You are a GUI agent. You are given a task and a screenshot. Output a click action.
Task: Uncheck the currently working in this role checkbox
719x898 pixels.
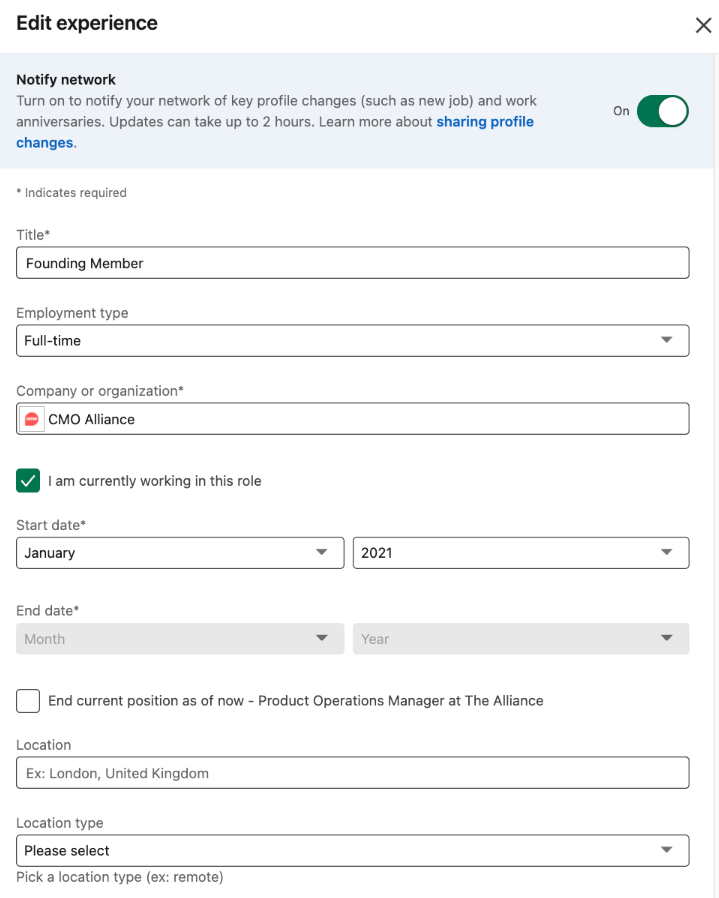point(28,481)
